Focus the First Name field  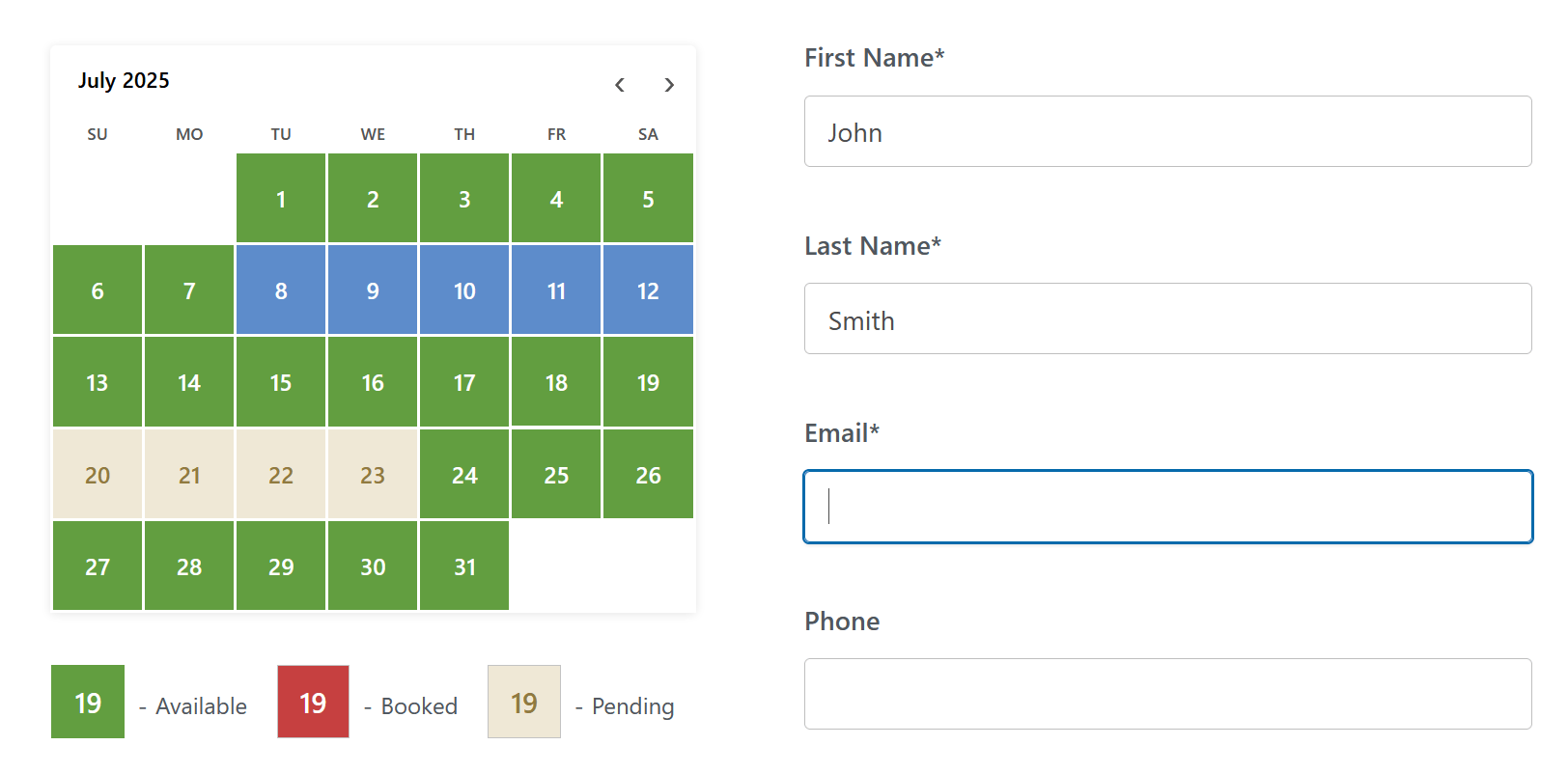point(1167,131)
